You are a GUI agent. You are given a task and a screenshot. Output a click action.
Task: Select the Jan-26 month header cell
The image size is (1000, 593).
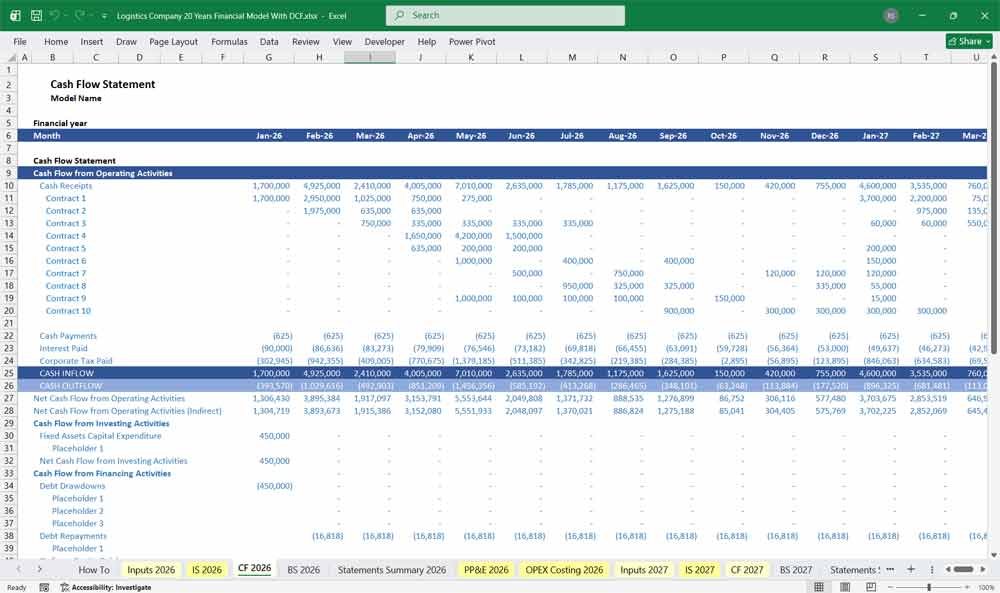[268, 136]
